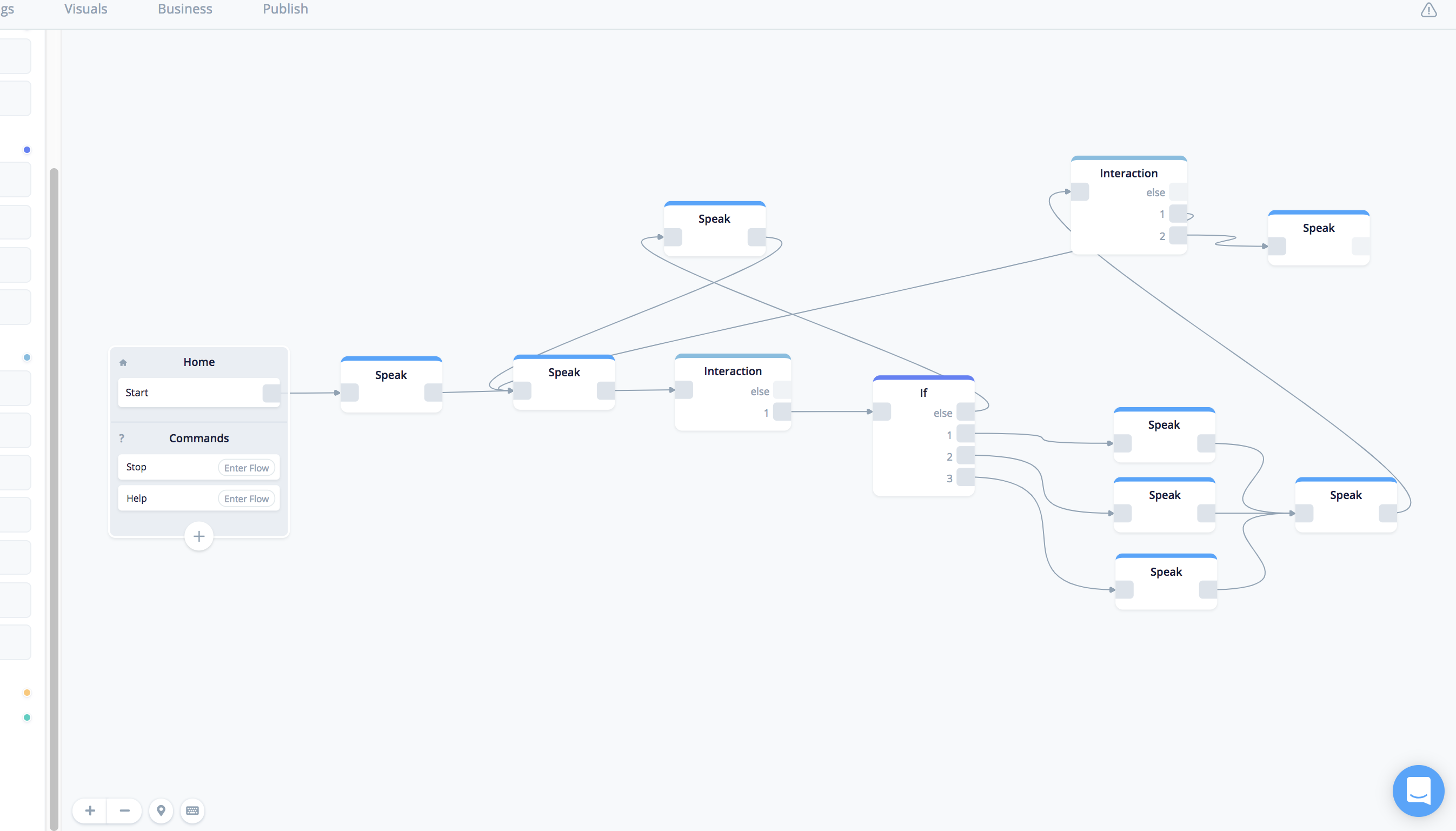Open the keyboard shortcuts icon
Screen dimensions: 1456x831
click(x=192, y=810)
